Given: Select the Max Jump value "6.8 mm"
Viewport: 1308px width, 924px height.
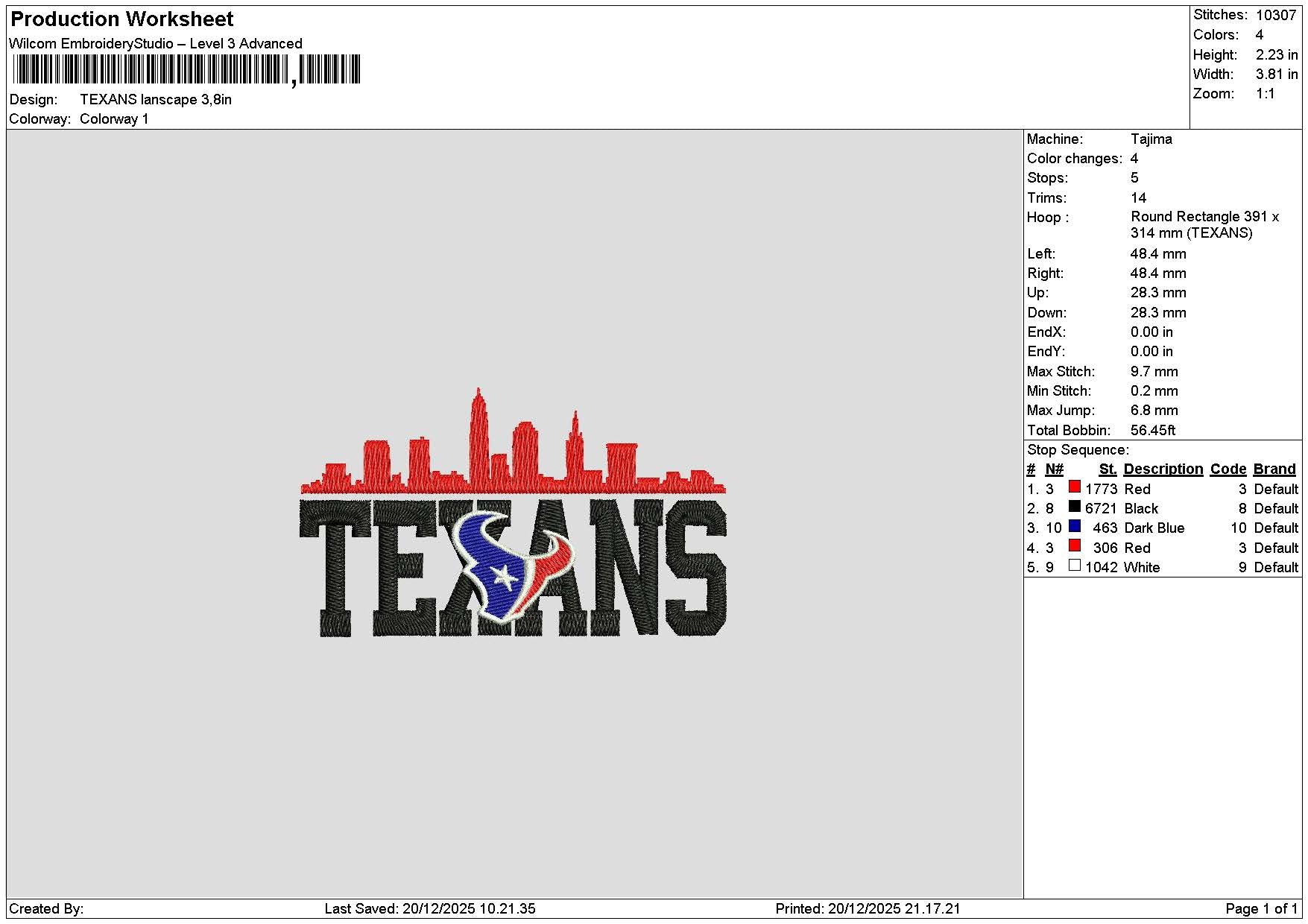Looking at the screenshot, I should 1154,410.
